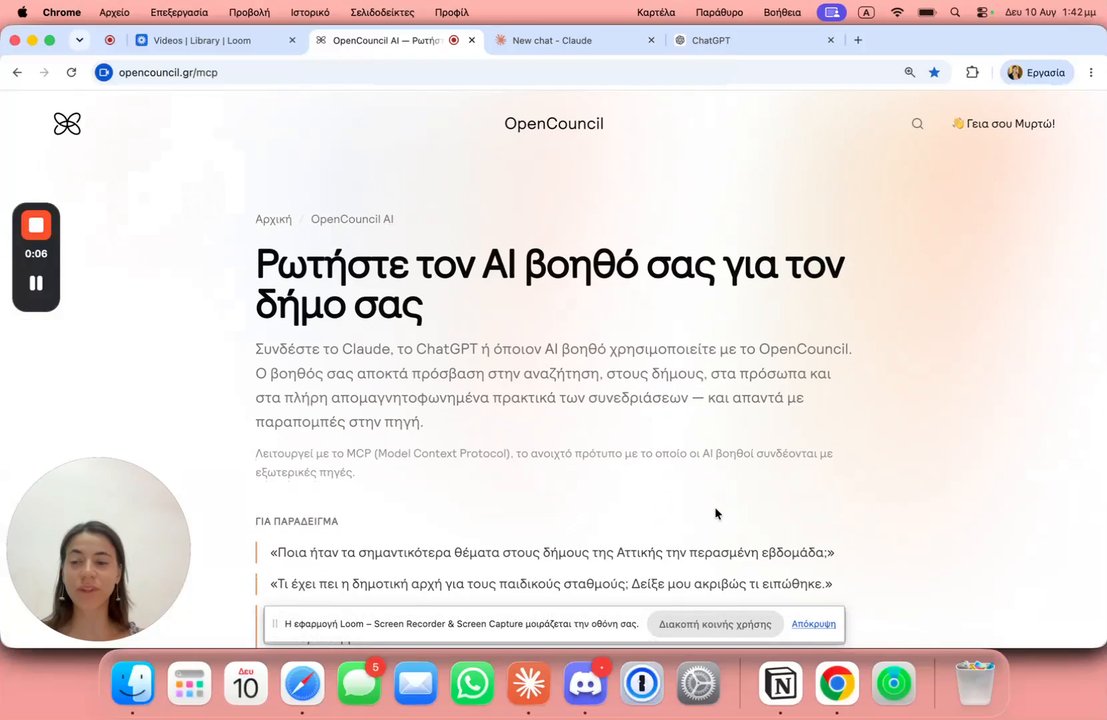The width and height of the screenshot is (1107, 720).
Task: Click the date and time Δευ 10 Αυγ
Action: point(1050,12)
